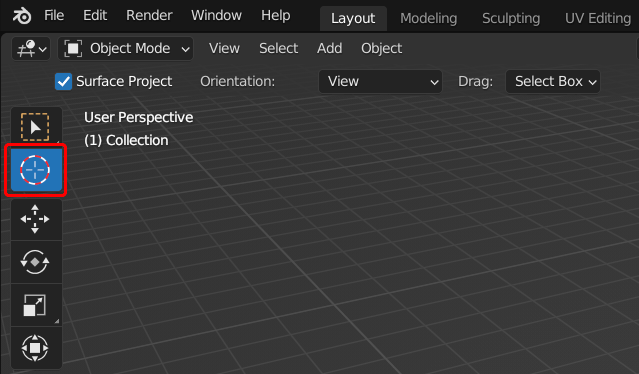Viewport: 639px width, 374px height.
Task: Select the 3D Cursor tool
Action: (36, 170)
